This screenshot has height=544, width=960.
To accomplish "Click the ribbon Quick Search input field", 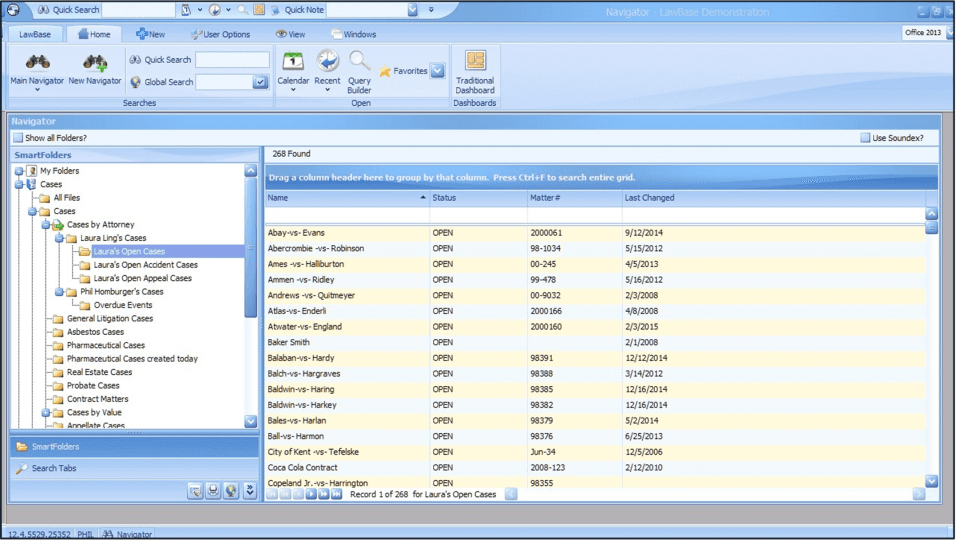I will click(232, 60).
